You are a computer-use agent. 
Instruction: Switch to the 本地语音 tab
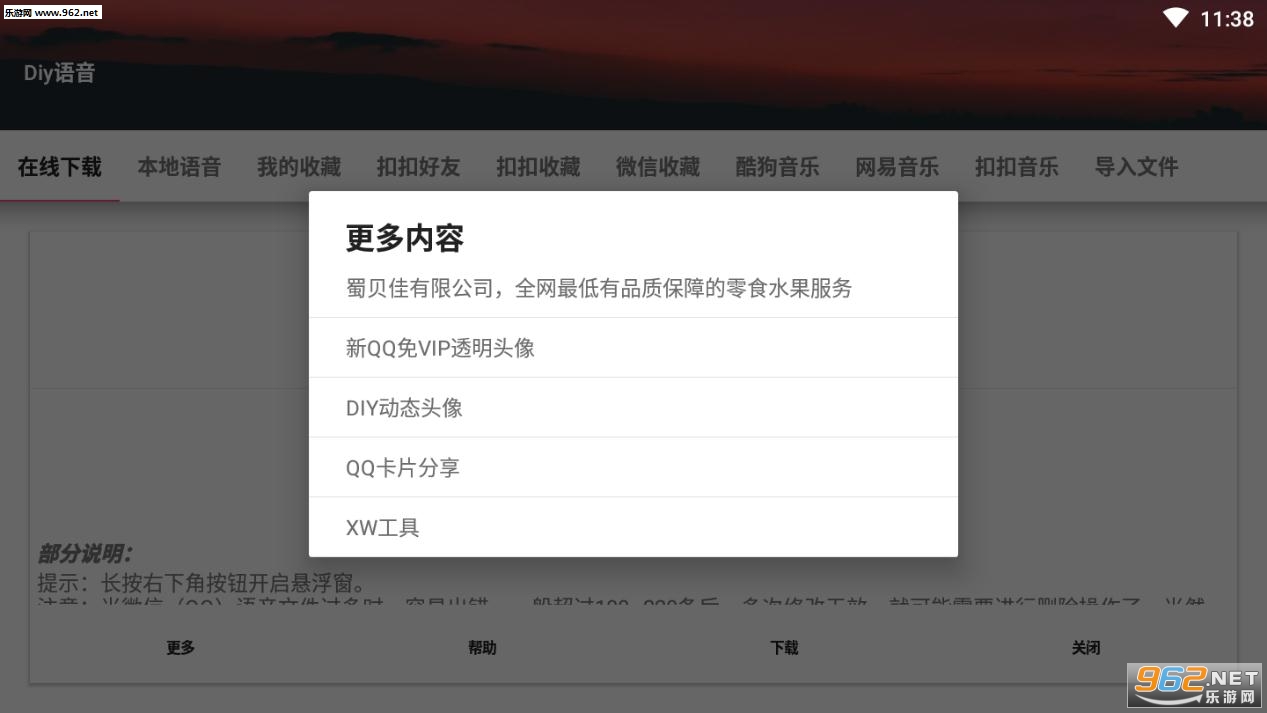pyautogui.click(x=179, y=166)
